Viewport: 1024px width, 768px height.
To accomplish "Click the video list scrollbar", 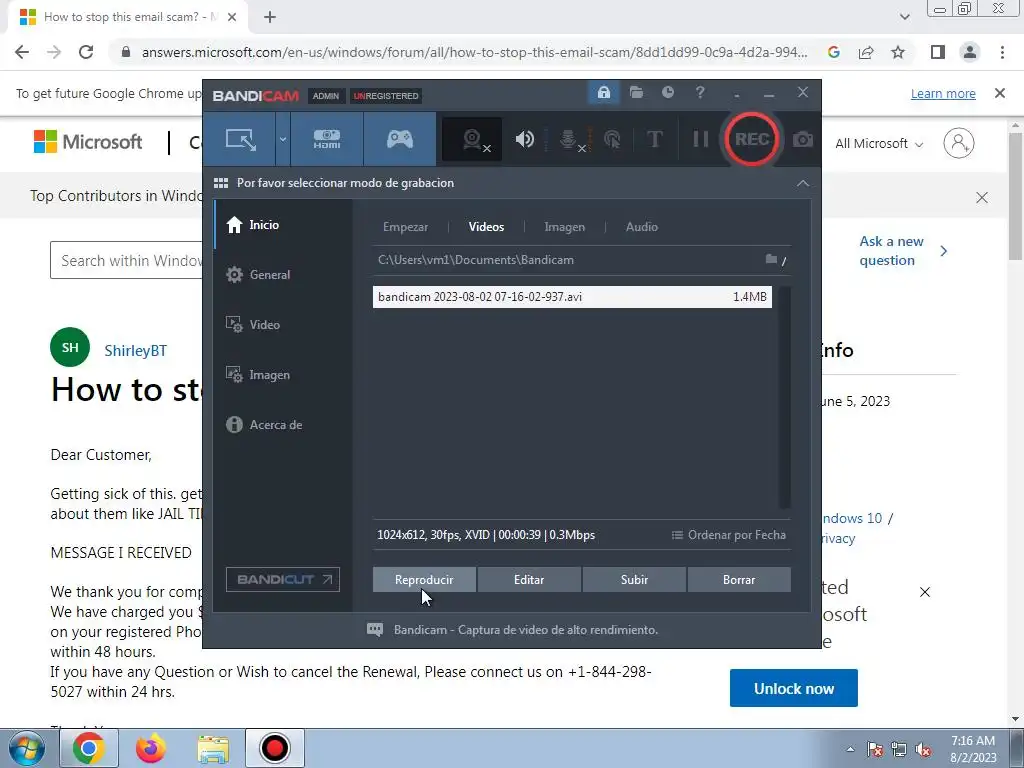I will (785, 396).
